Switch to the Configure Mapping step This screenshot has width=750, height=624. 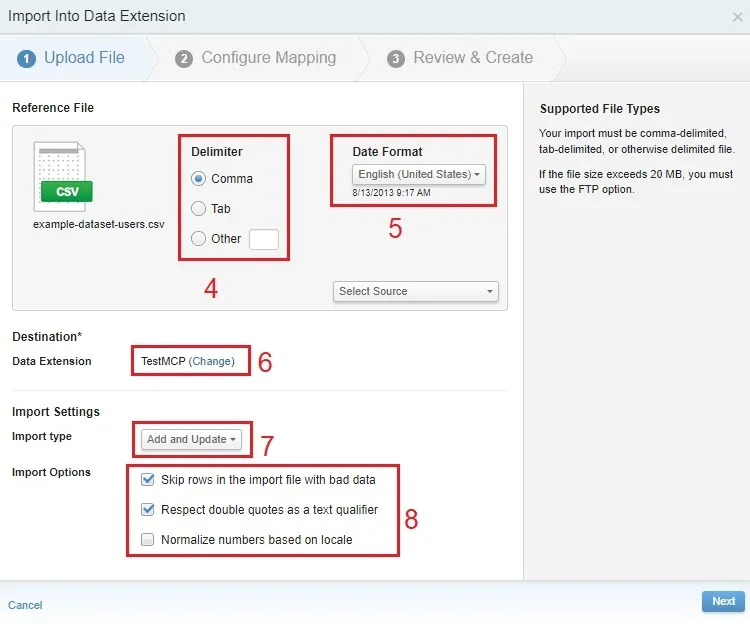click(268, 58)
